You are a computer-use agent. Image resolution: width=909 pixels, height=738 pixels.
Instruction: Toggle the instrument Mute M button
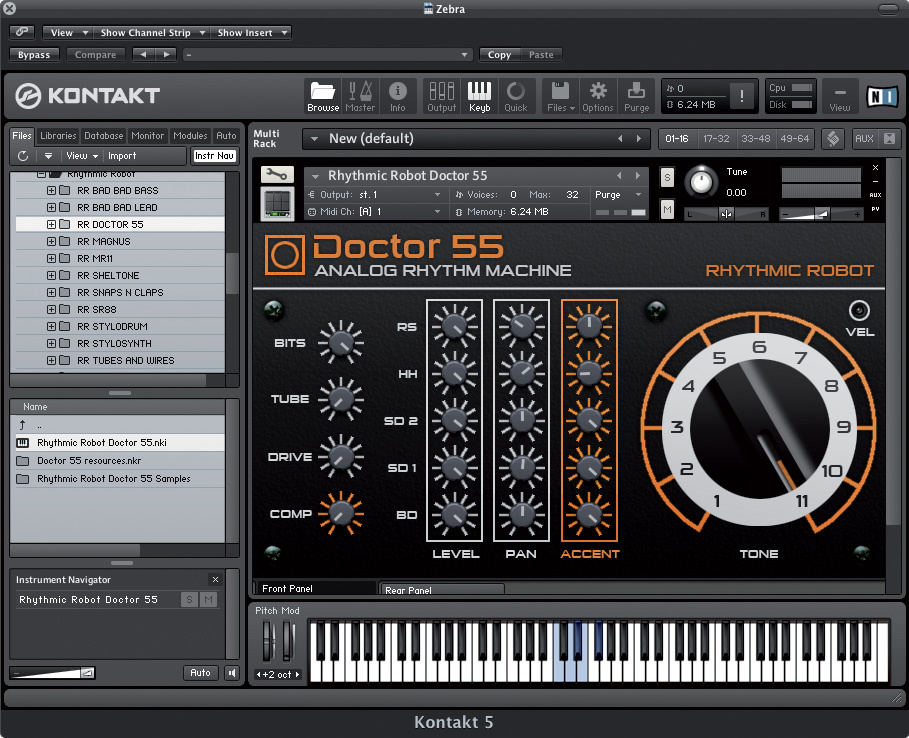click(x=667, y=210)
